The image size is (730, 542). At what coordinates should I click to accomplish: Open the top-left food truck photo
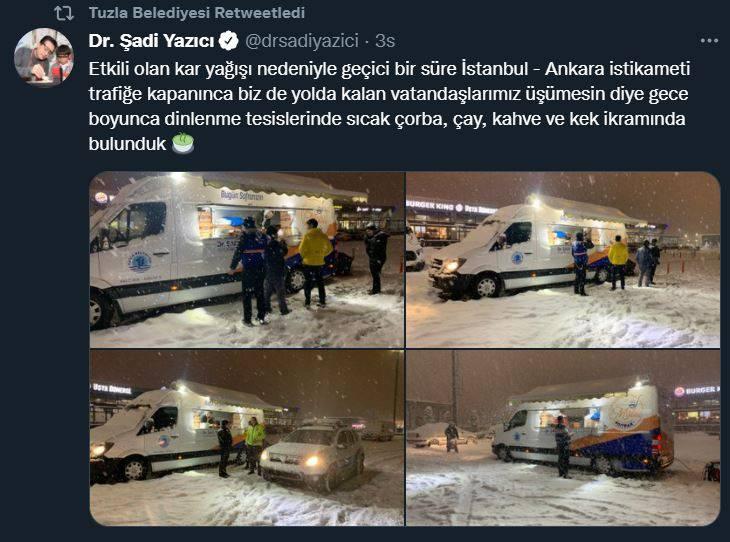[x=247, y=260]
